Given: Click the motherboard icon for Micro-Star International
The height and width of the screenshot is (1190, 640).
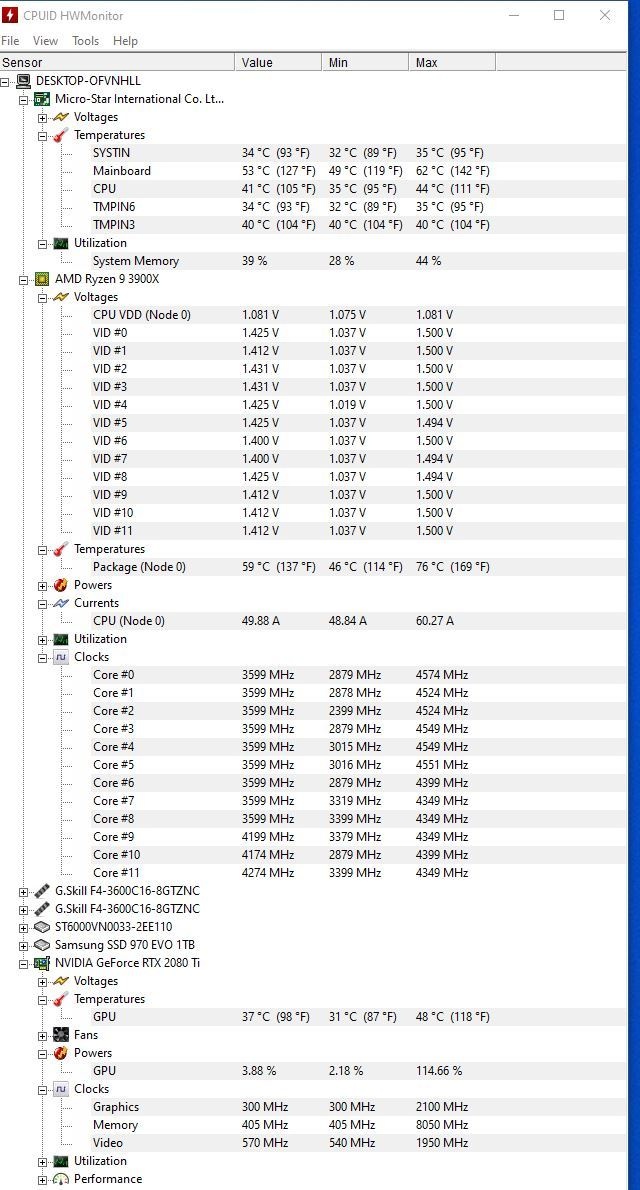Looking at the screenshot, I should [42, 99].
